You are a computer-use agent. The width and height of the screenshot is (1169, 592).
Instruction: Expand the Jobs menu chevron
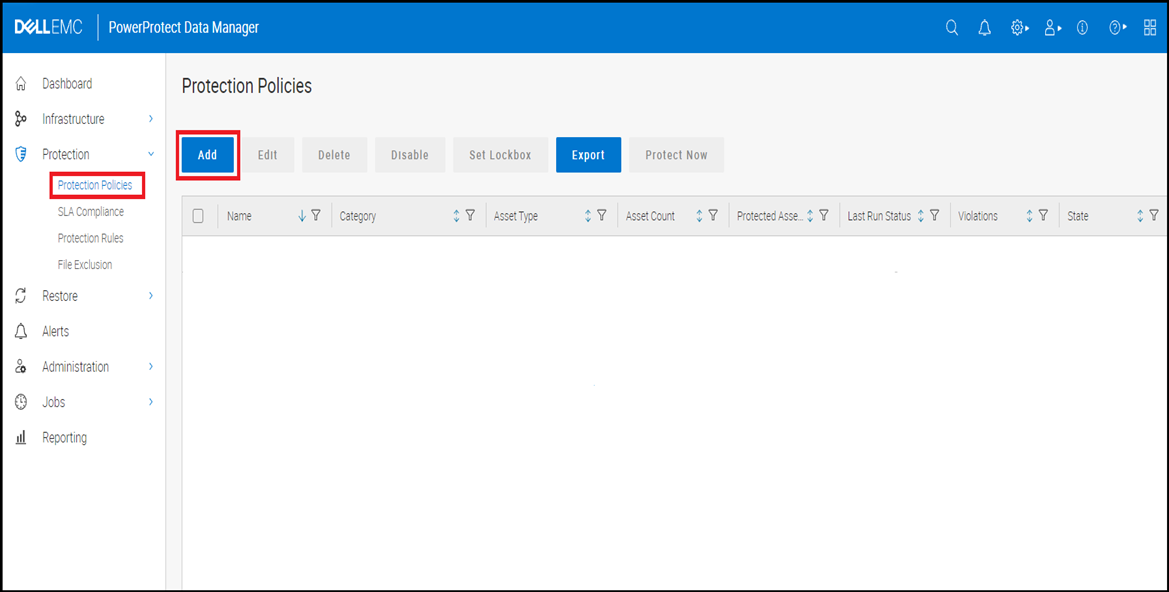(x=151, y=402)
